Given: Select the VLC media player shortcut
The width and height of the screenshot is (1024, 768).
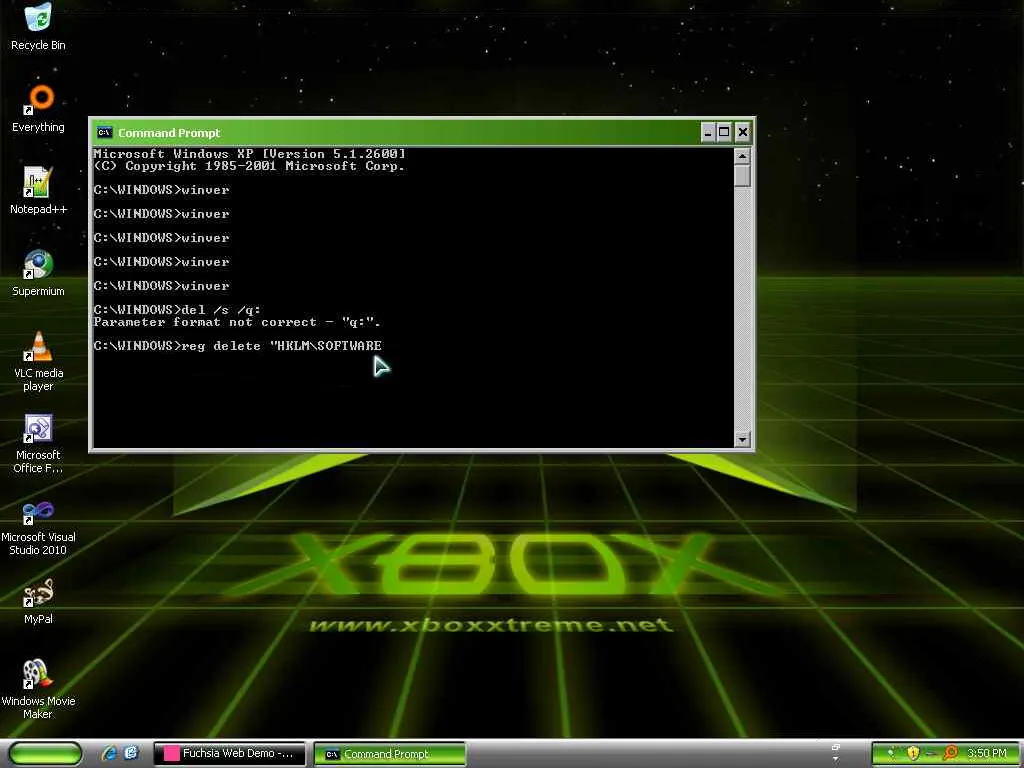Looking at the screenshot, I should [38, 361].
